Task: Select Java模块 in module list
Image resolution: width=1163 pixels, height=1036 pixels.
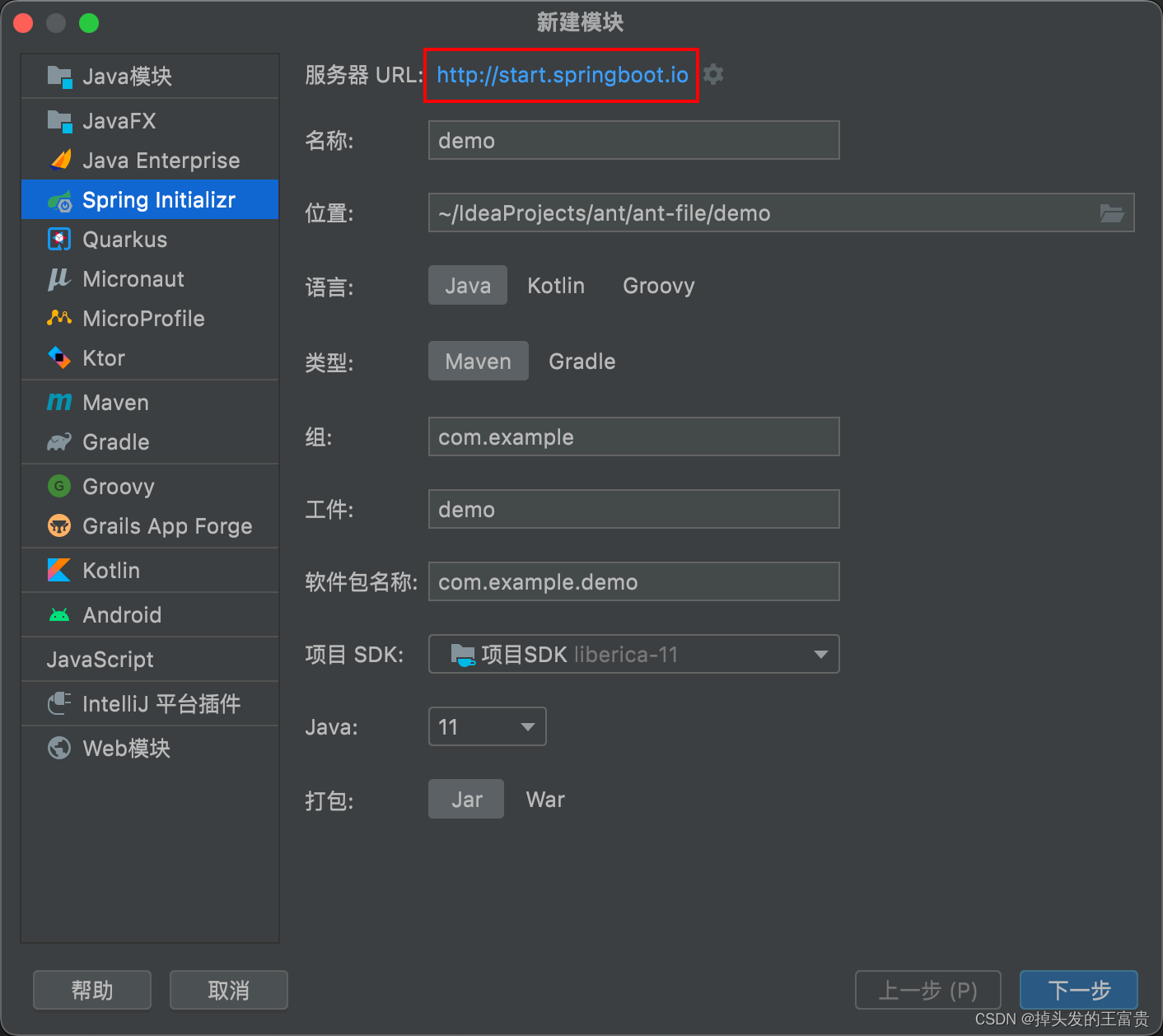Action: [150, 77]
